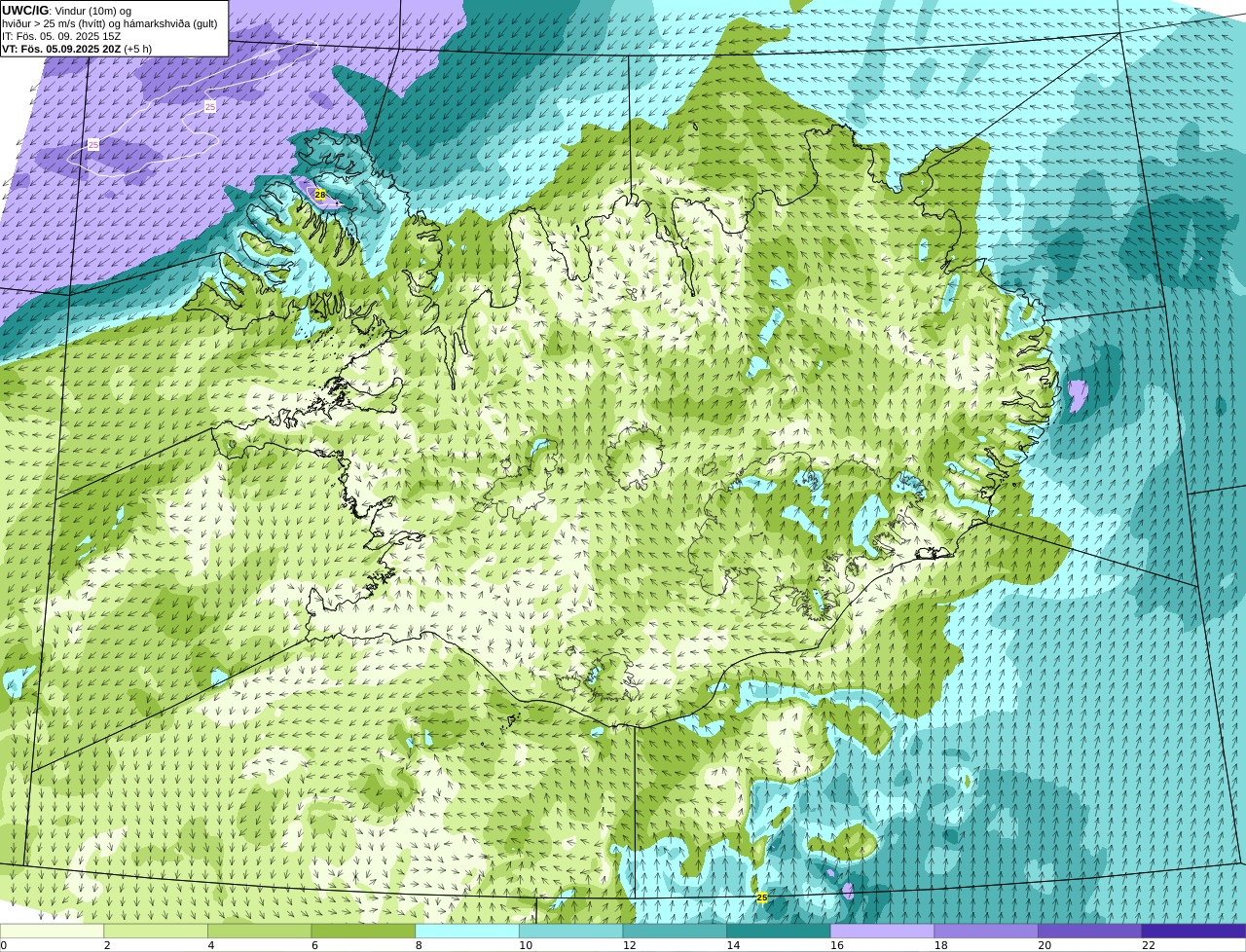Click the legend tick label '18'

(x=940, y=945)
